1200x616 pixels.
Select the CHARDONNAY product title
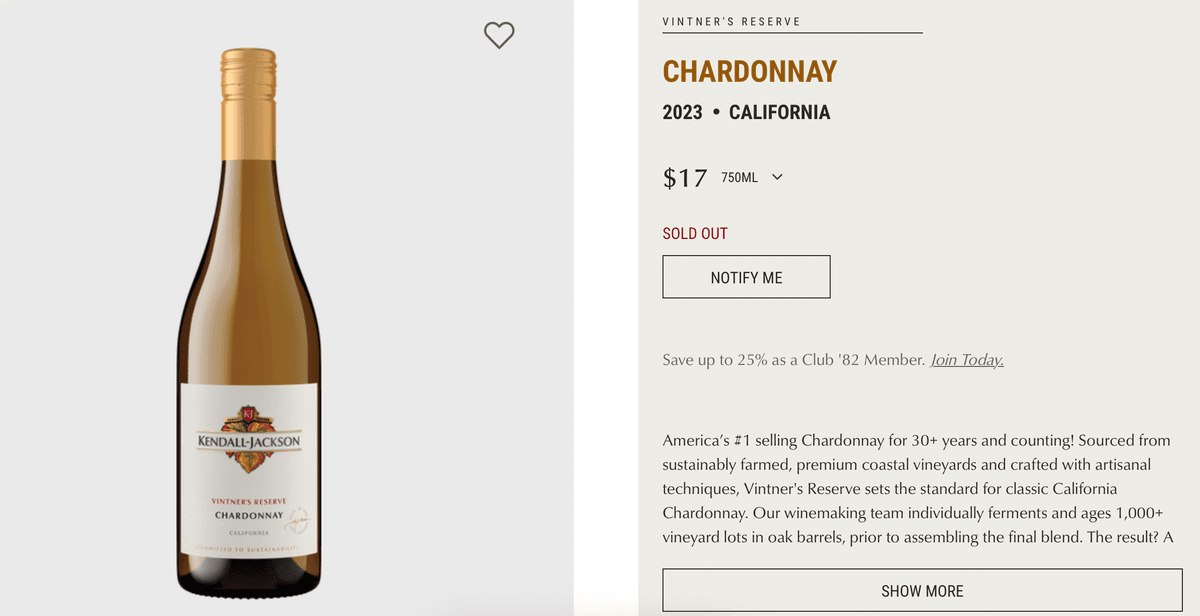pyautogui.click(x=750, y=71)
